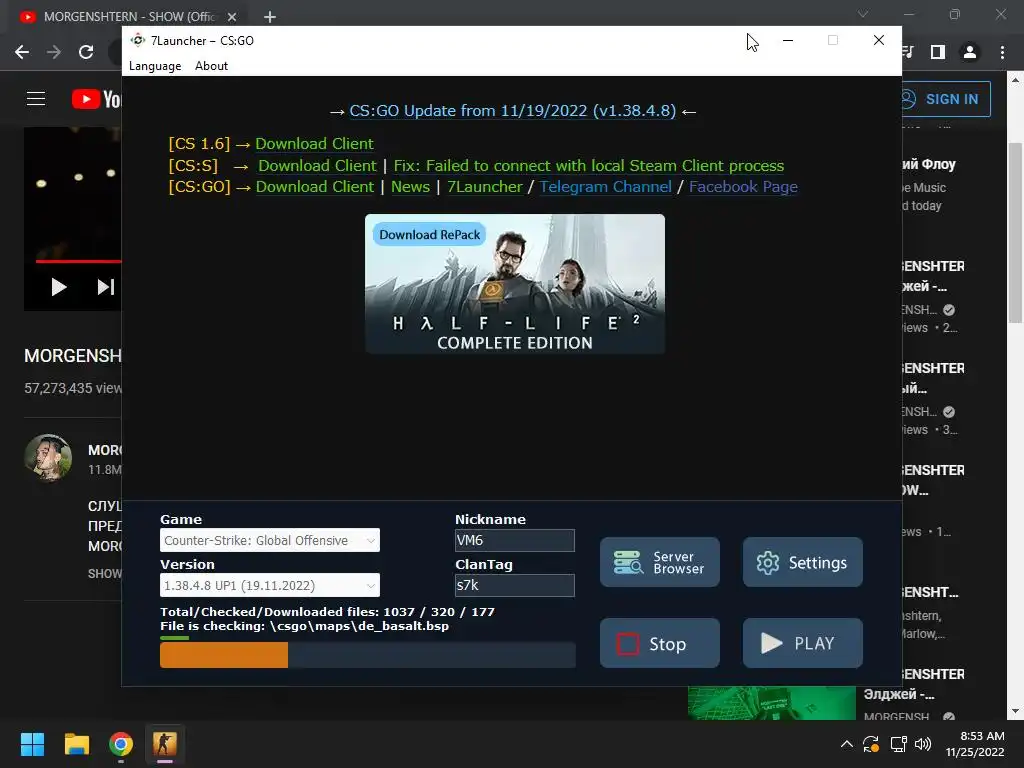Open a new Chrome tab
Image resolution: width=1024 pixels, height=768 pixels.
tap(270, 17)
